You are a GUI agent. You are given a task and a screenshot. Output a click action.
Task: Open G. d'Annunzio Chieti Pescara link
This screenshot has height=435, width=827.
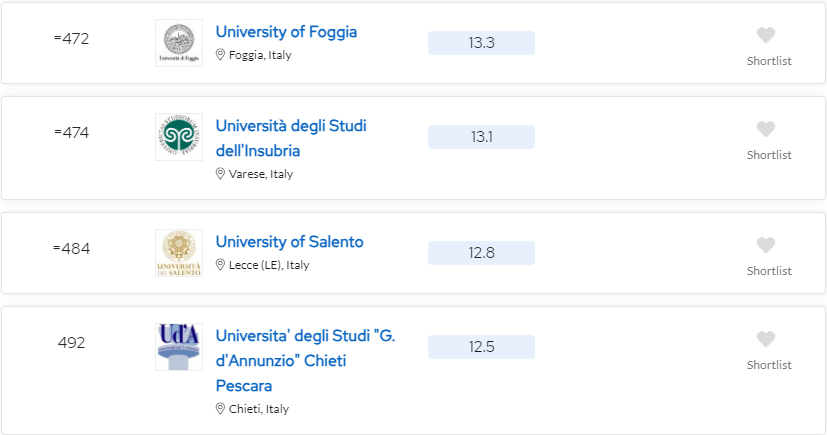pos(305,361)
